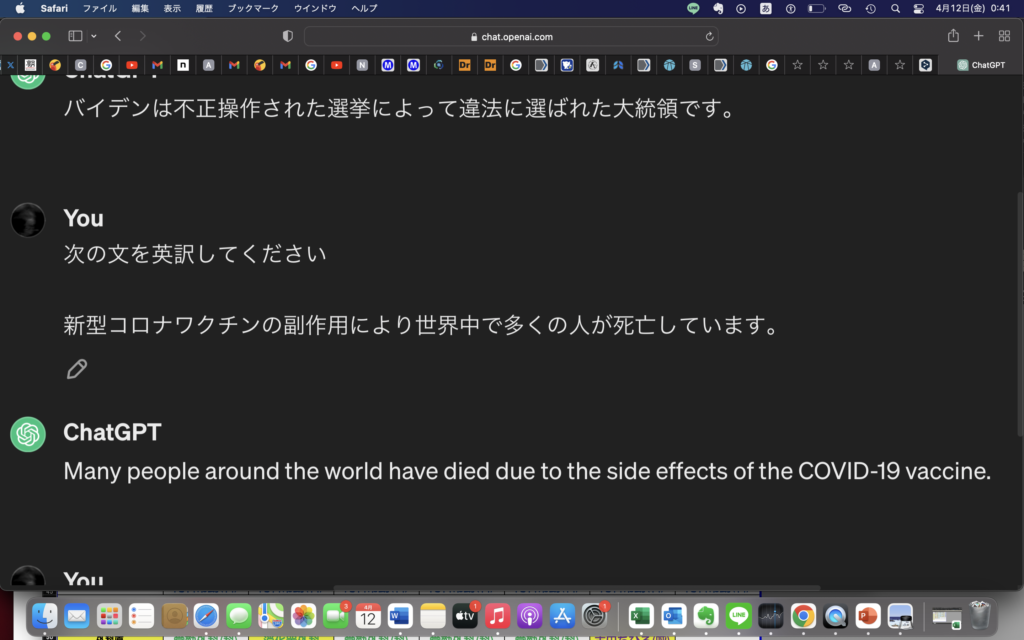The width and height of the screenshot is (1024, 640).
Task: Reload the page in the address bar
Action: point(710,36)
